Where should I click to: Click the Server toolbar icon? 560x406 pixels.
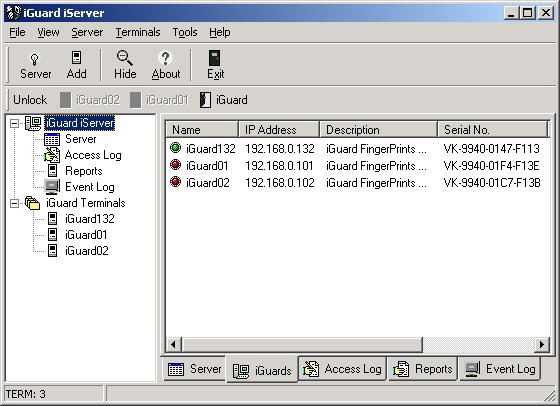tap(35, 59)
